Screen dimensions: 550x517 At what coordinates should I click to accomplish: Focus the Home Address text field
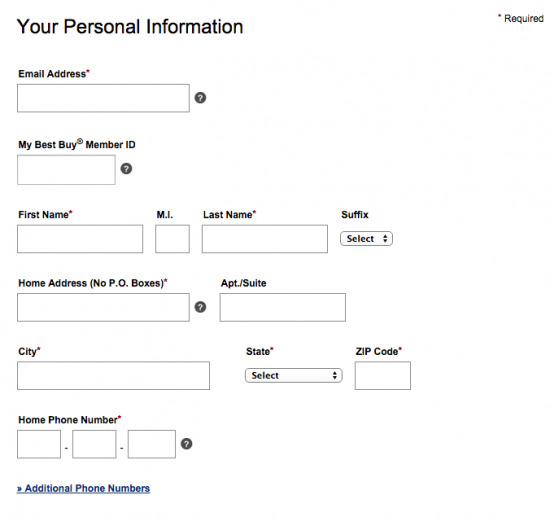[x=103, y=307]
